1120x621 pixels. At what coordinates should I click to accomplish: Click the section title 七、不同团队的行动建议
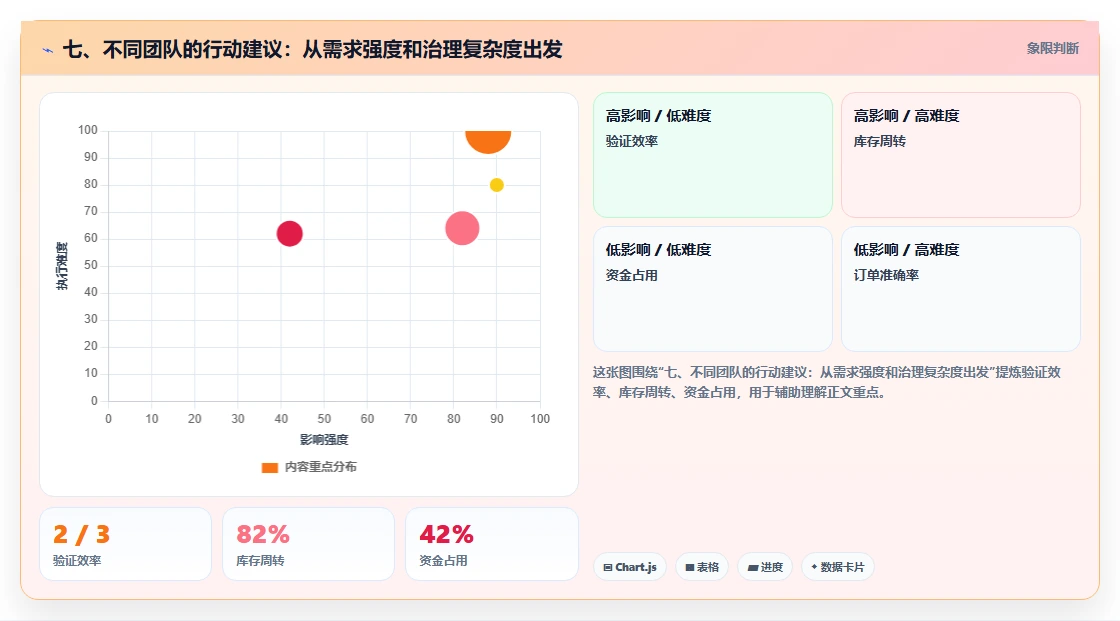[312, 49]
